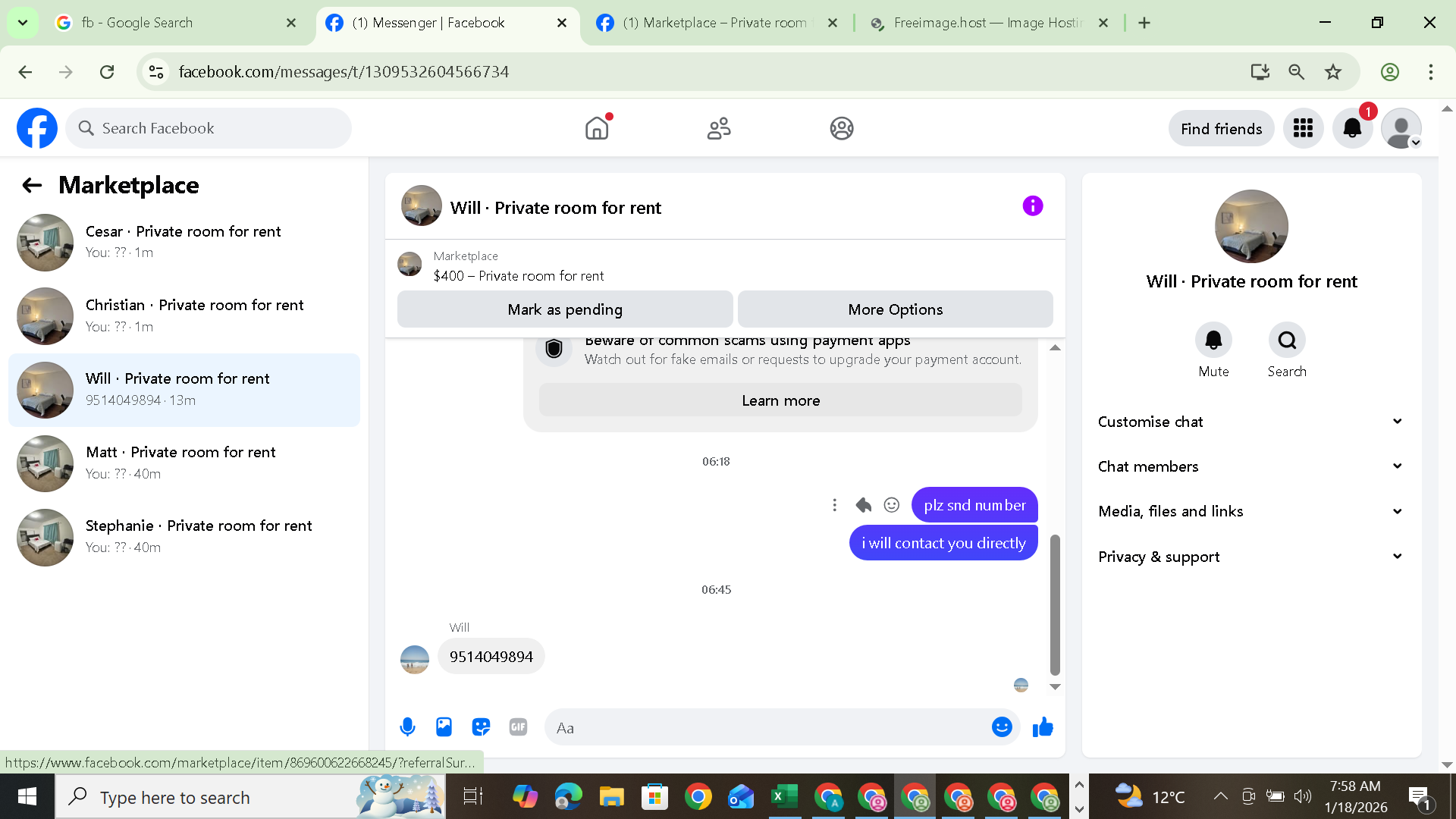
Task: Toggle the conversation information panel
Action: [1032, 206]
